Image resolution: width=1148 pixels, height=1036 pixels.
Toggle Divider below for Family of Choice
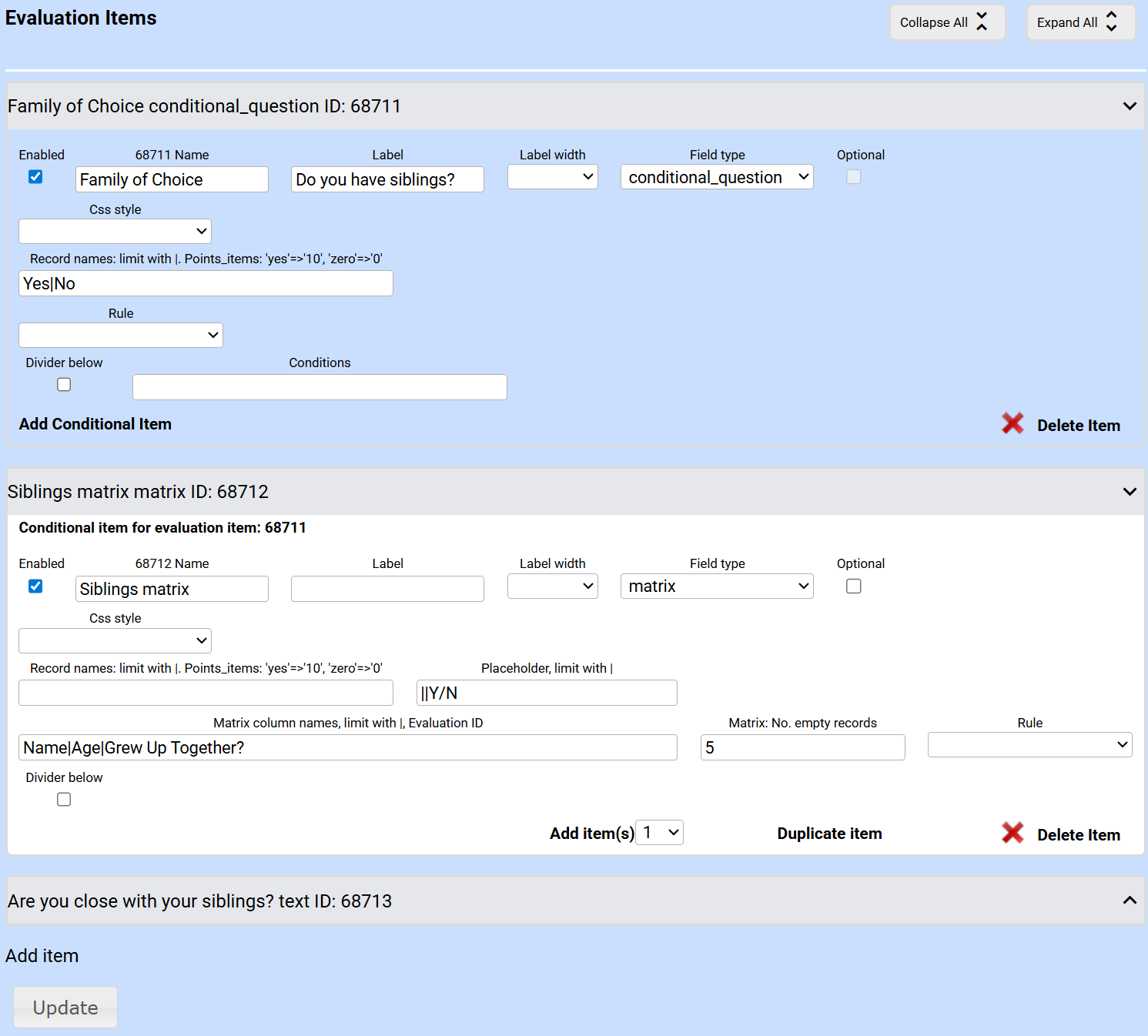coord(64,385)
